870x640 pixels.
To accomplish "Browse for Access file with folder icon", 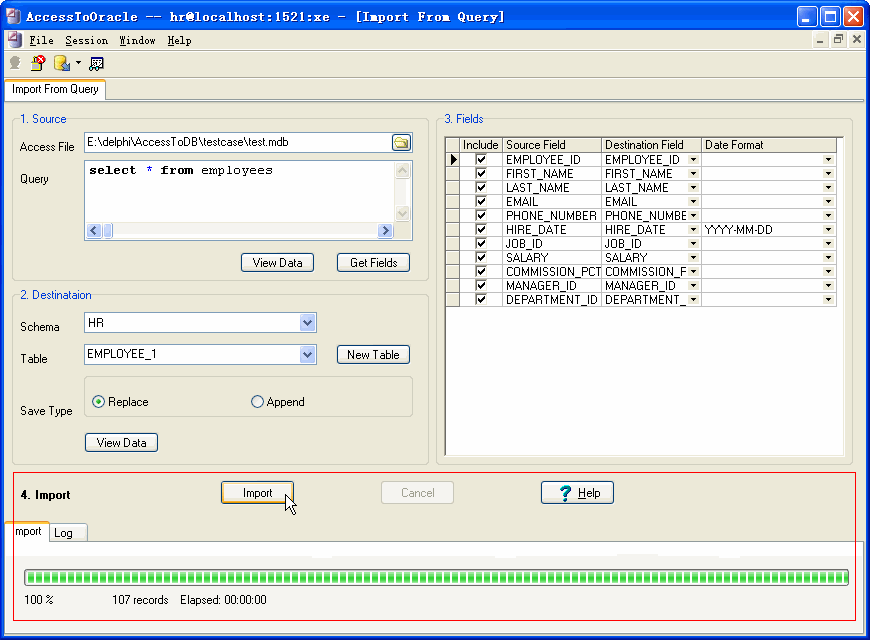I will 401,143.
